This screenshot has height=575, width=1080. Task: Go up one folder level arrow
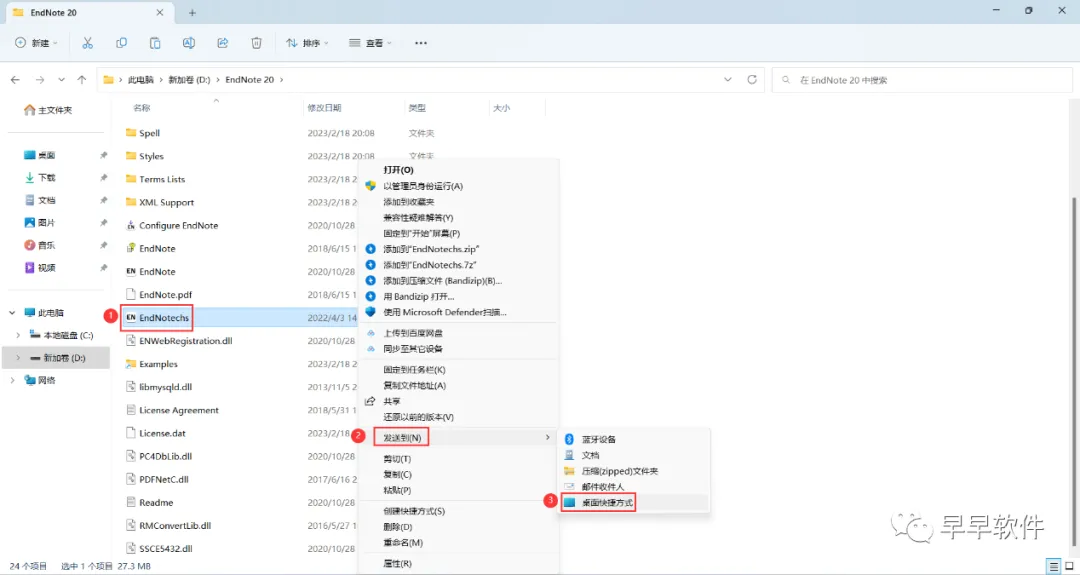[x=82, y=80]
